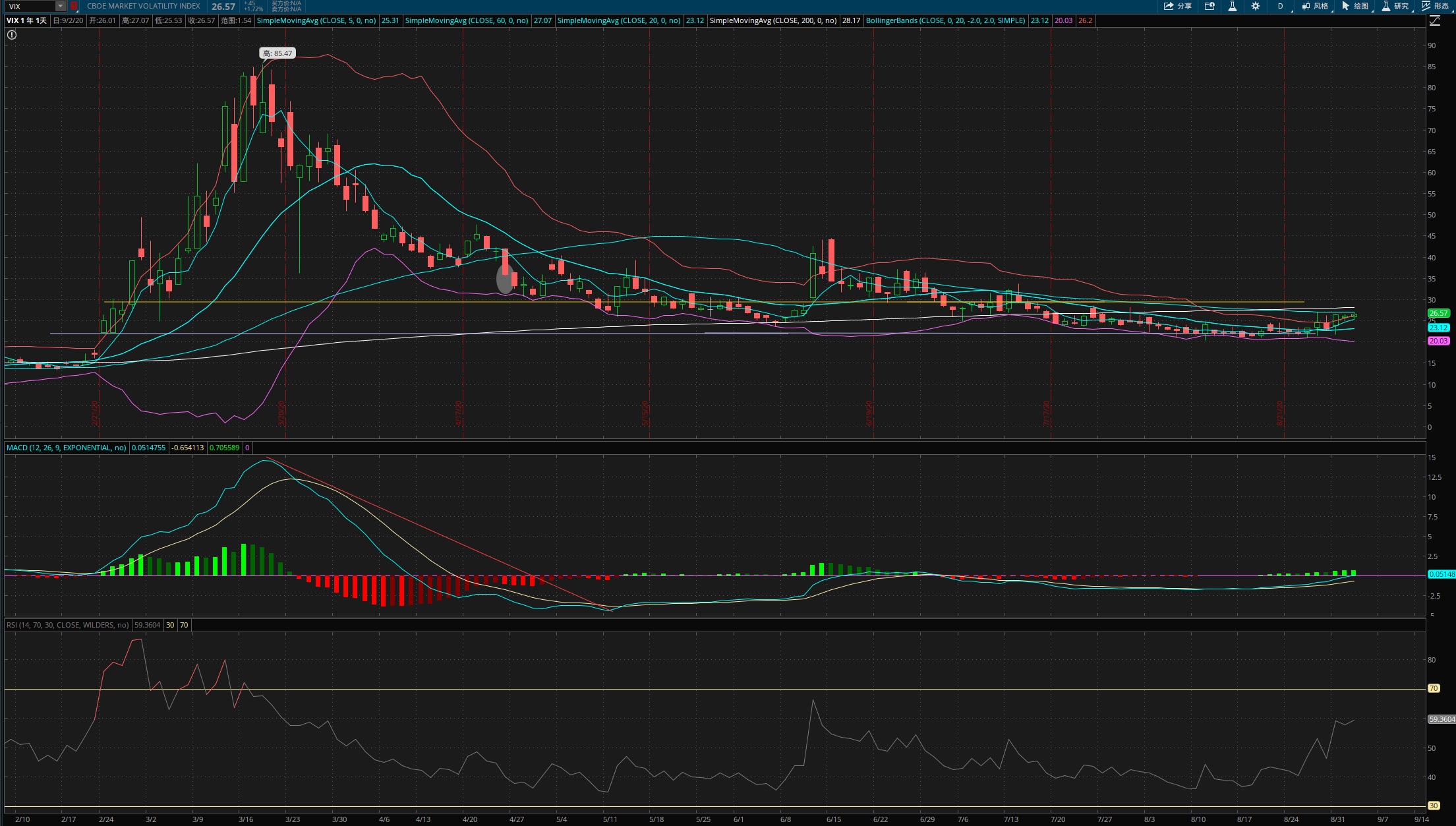Click the 开:26.01 open value

[103, 20]
